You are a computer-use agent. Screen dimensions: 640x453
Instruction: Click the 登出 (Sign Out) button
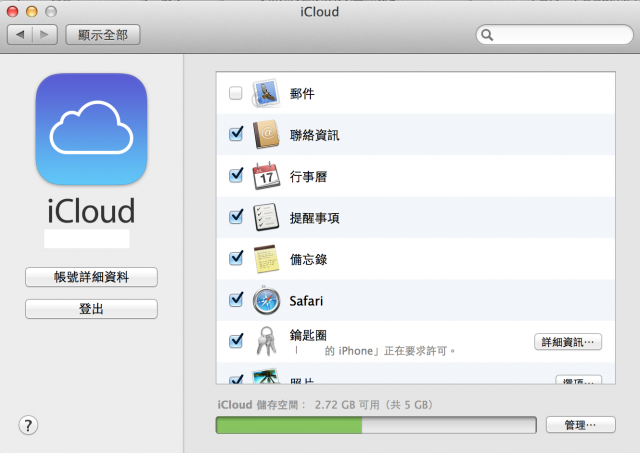tap(91, 309)
